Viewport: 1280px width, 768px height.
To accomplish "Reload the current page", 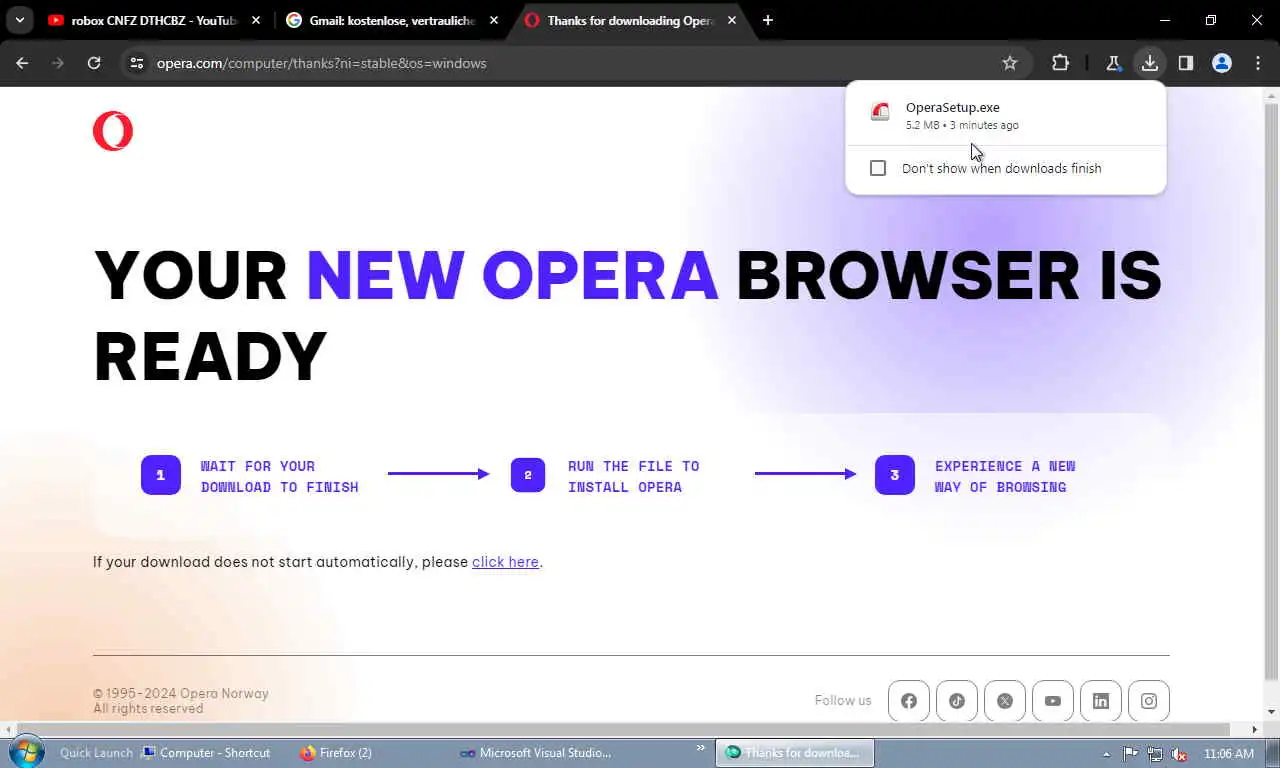I will click(94, 63).
